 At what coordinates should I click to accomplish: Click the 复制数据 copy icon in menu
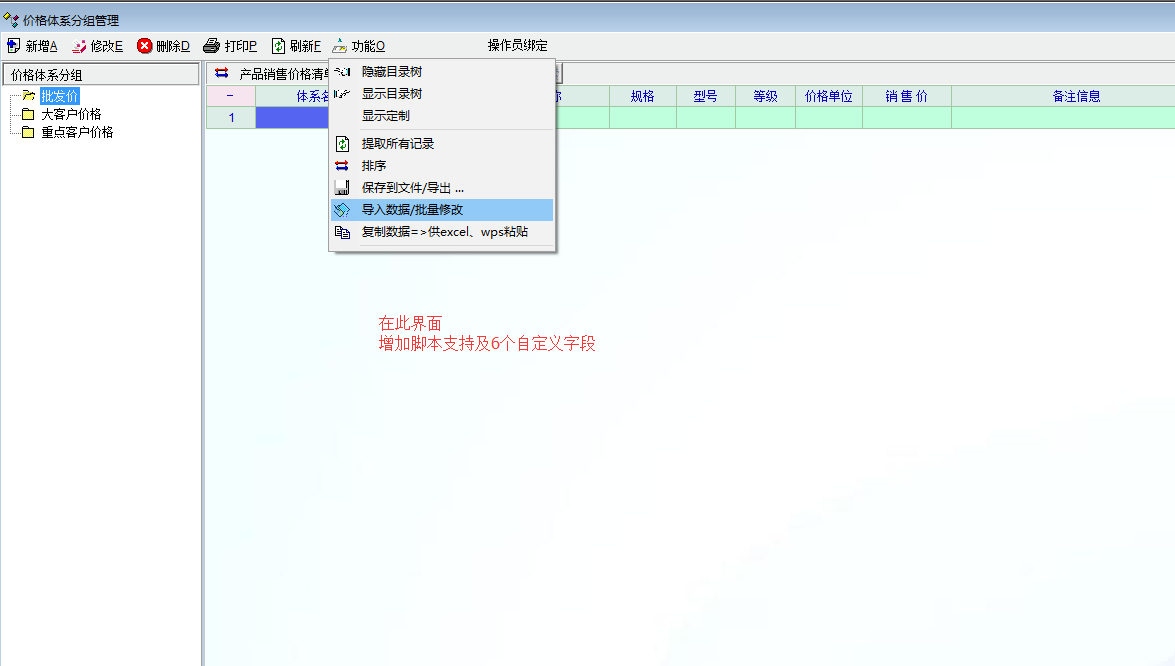coord(342,232)
